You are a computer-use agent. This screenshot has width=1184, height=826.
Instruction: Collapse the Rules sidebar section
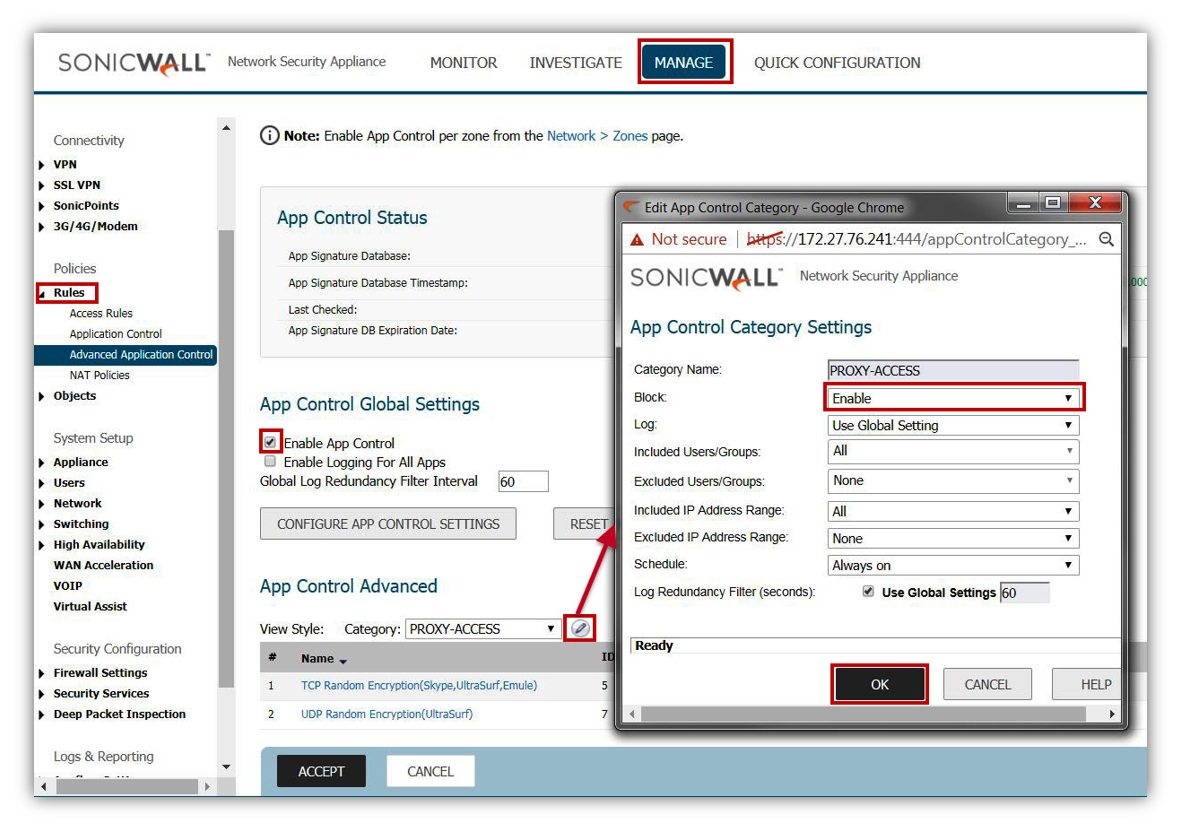tap(42, 293)
